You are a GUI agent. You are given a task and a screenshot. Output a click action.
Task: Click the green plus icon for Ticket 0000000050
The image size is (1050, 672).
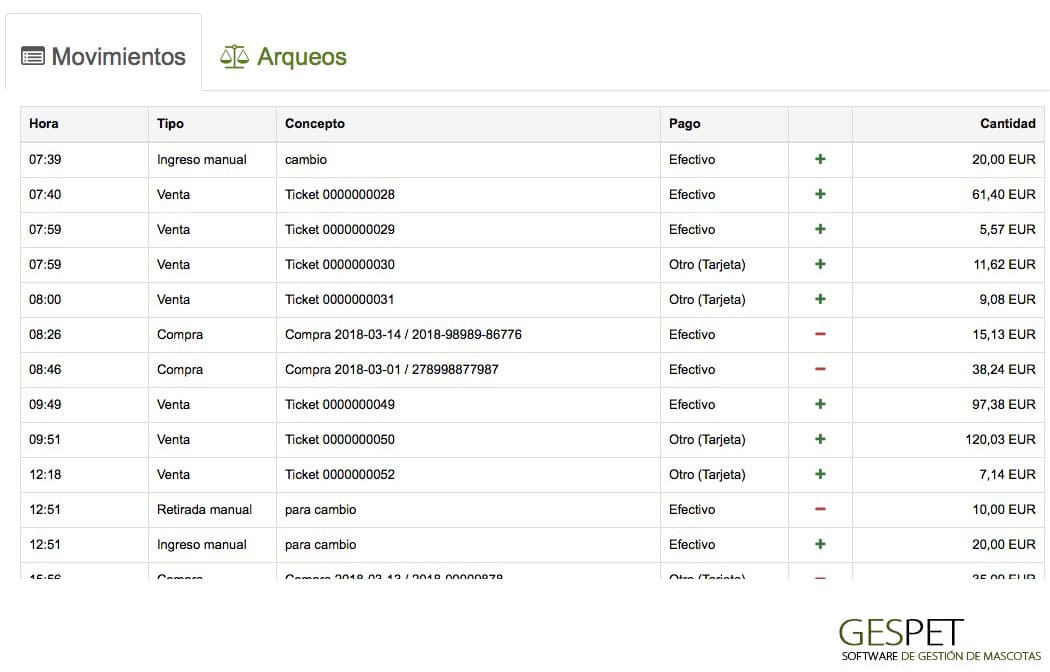(820, 439)
